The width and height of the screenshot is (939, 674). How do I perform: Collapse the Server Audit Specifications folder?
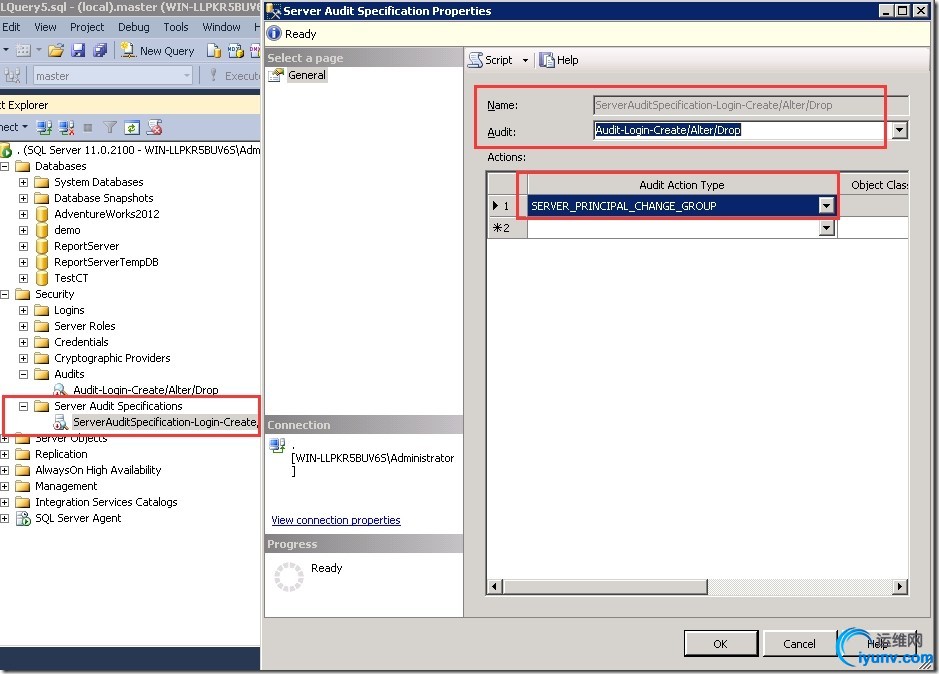click(23, 406)
